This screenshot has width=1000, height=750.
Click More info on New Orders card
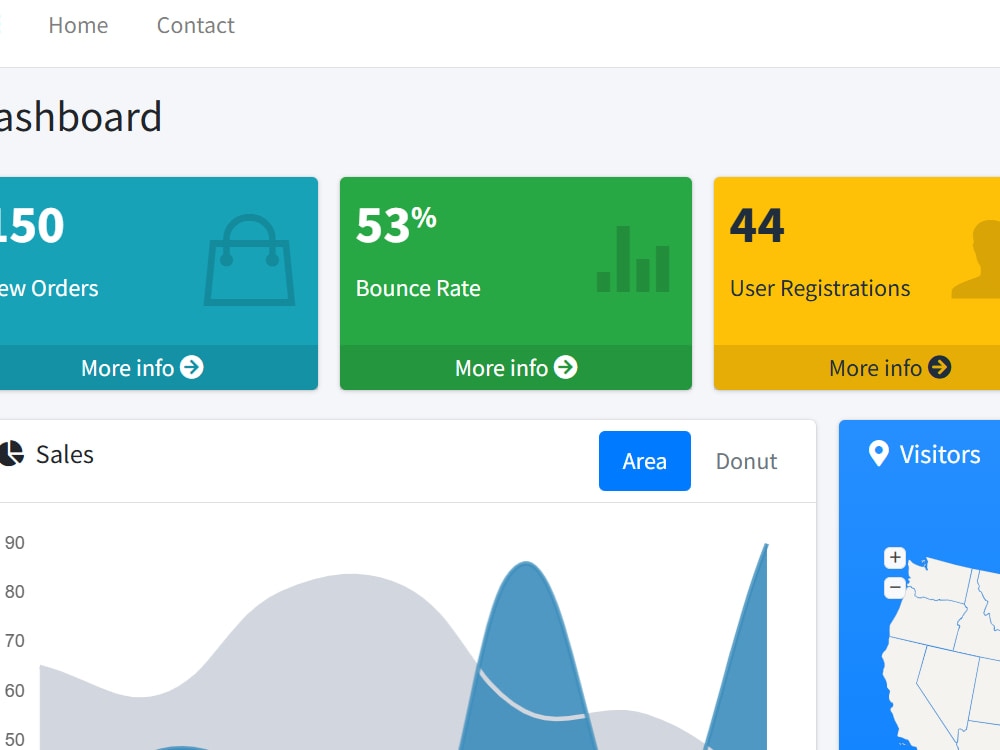(142, 368)
